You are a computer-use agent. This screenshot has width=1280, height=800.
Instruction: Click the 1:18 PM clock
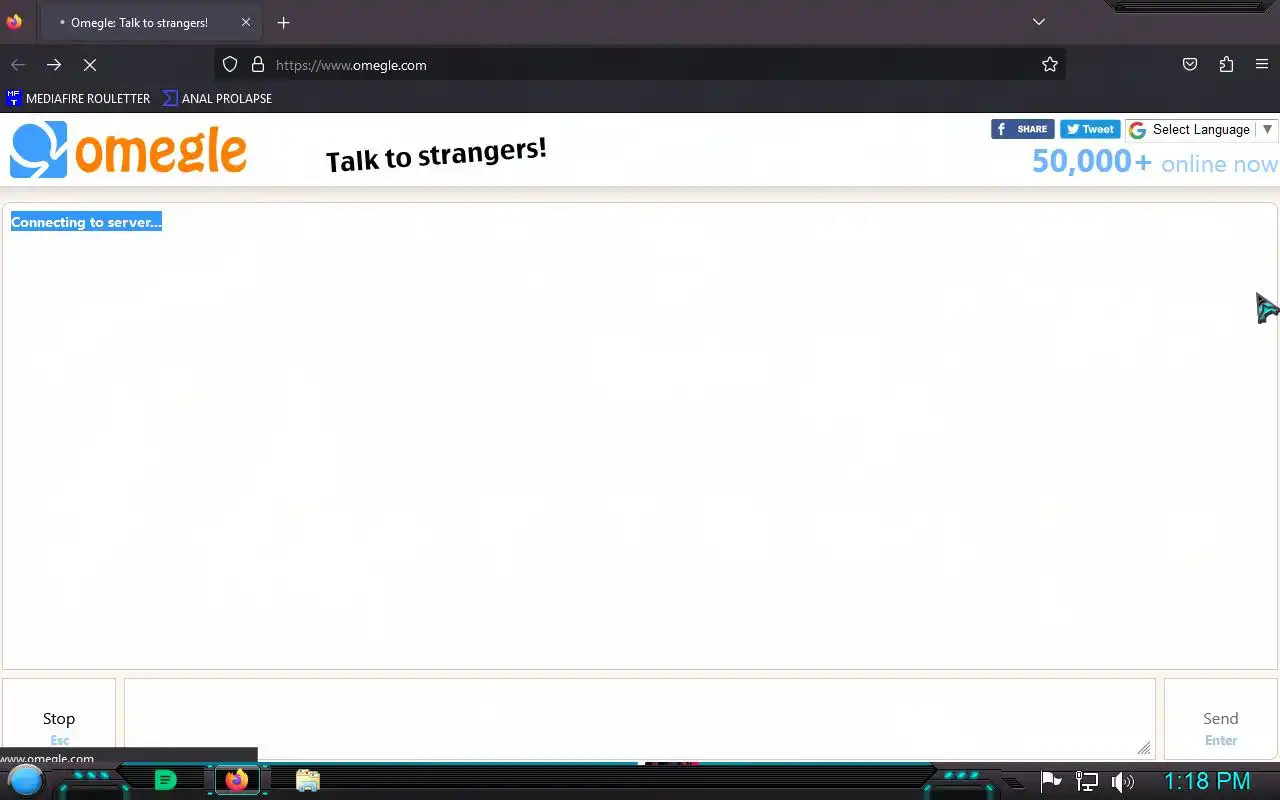click(x=1207, y=781)
